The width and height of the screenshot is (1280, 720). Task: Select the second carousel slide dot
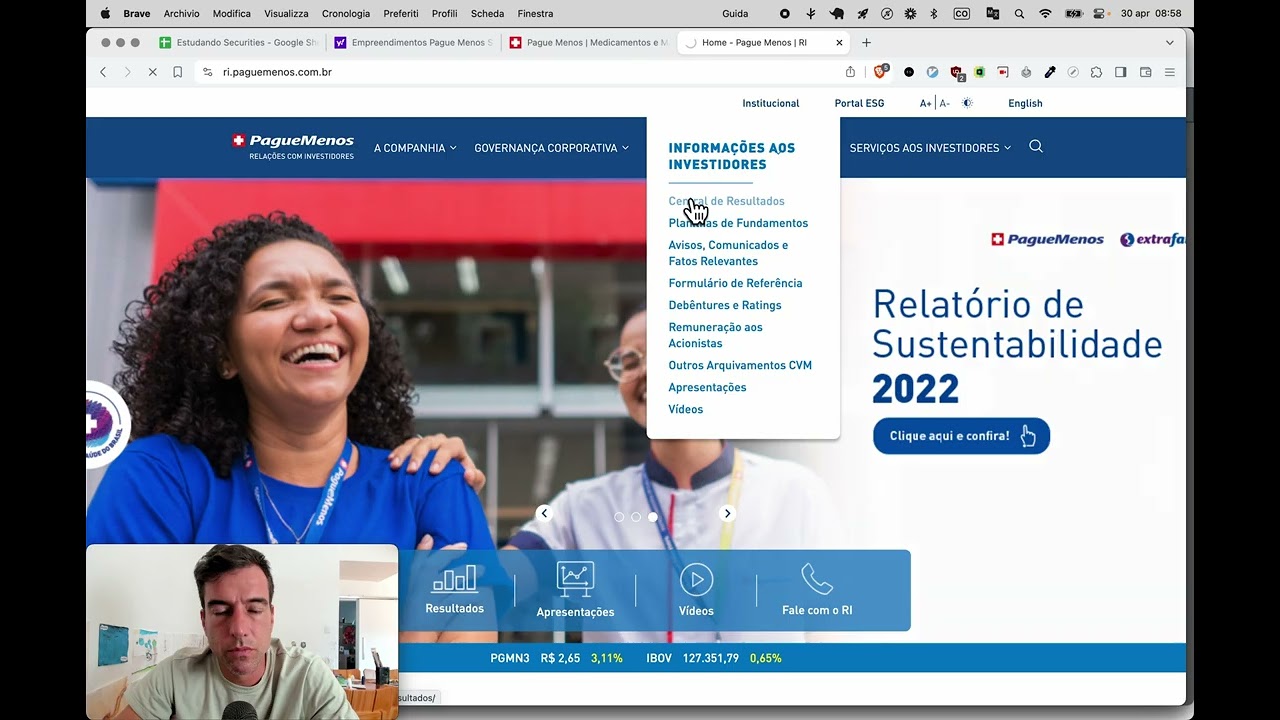coord(636,517)
